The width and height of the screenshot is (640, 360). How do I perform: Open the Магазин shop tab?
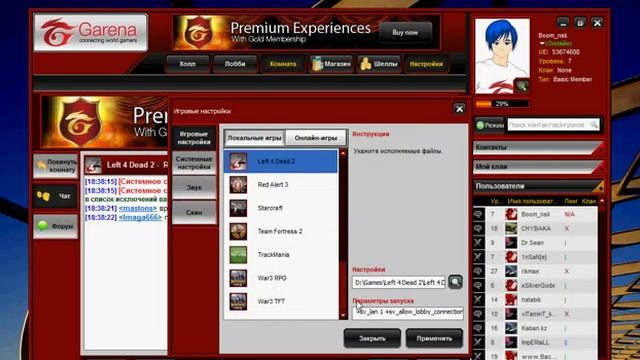pos(331,64)
